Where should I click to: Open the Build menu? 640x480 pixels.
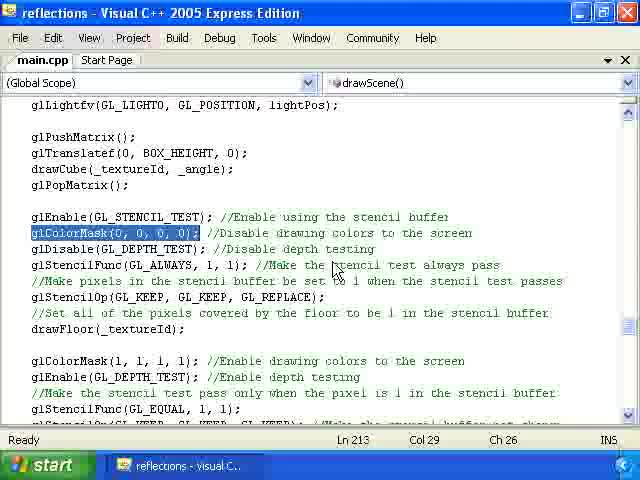[177, 38]
